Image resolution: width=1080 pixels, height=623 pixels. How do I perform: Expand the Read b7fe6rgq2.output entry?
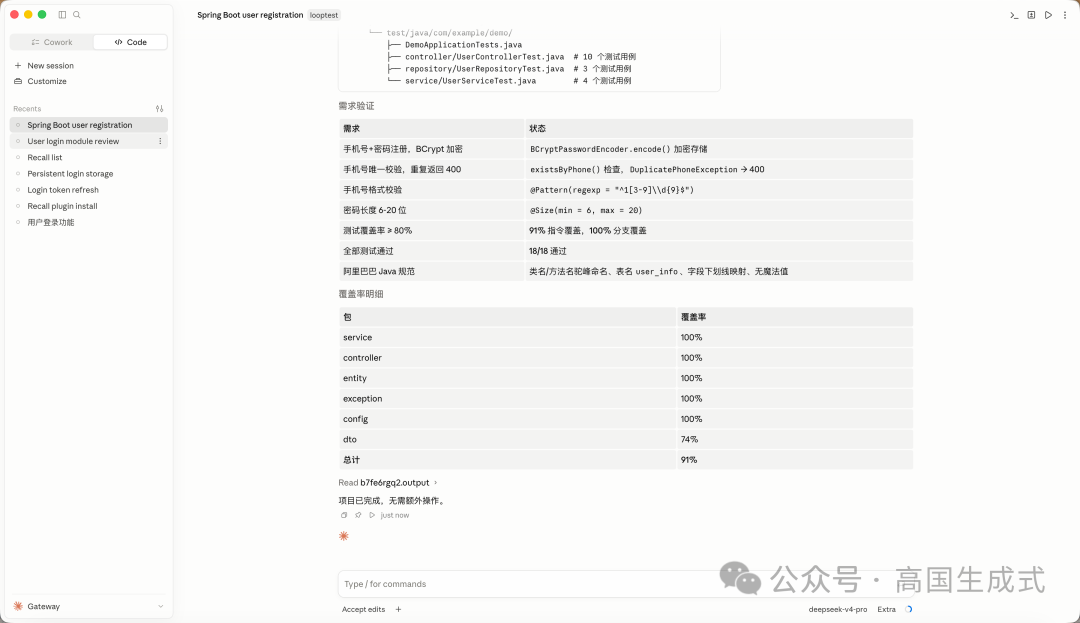(388, 483)
